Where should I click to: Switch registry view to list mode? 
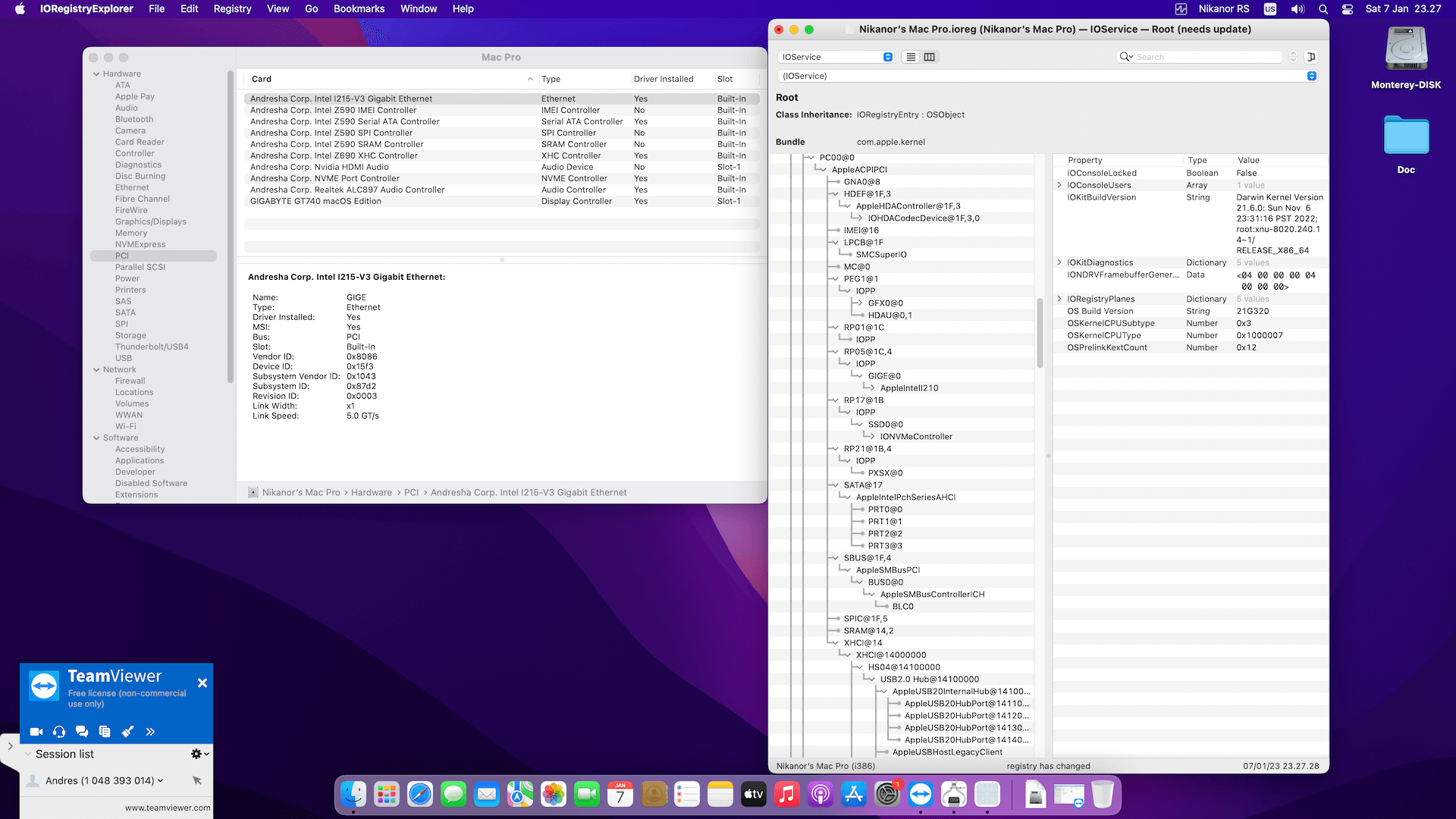(x=911, y=57)
